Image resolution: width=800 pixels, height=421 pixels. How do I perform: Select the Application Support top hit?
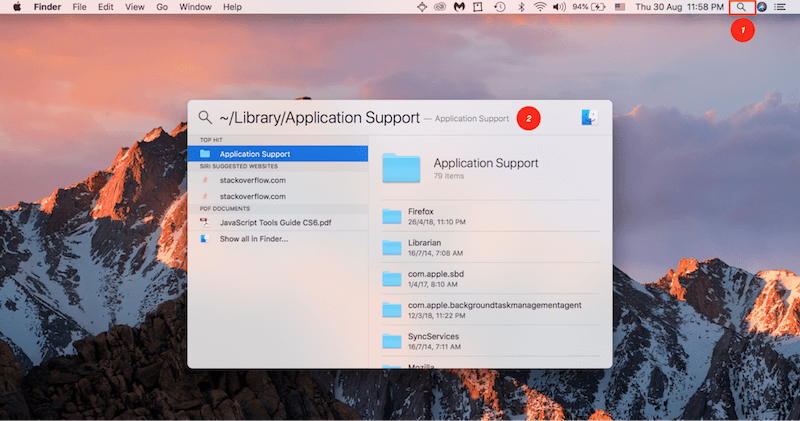[x=278, y=154]
